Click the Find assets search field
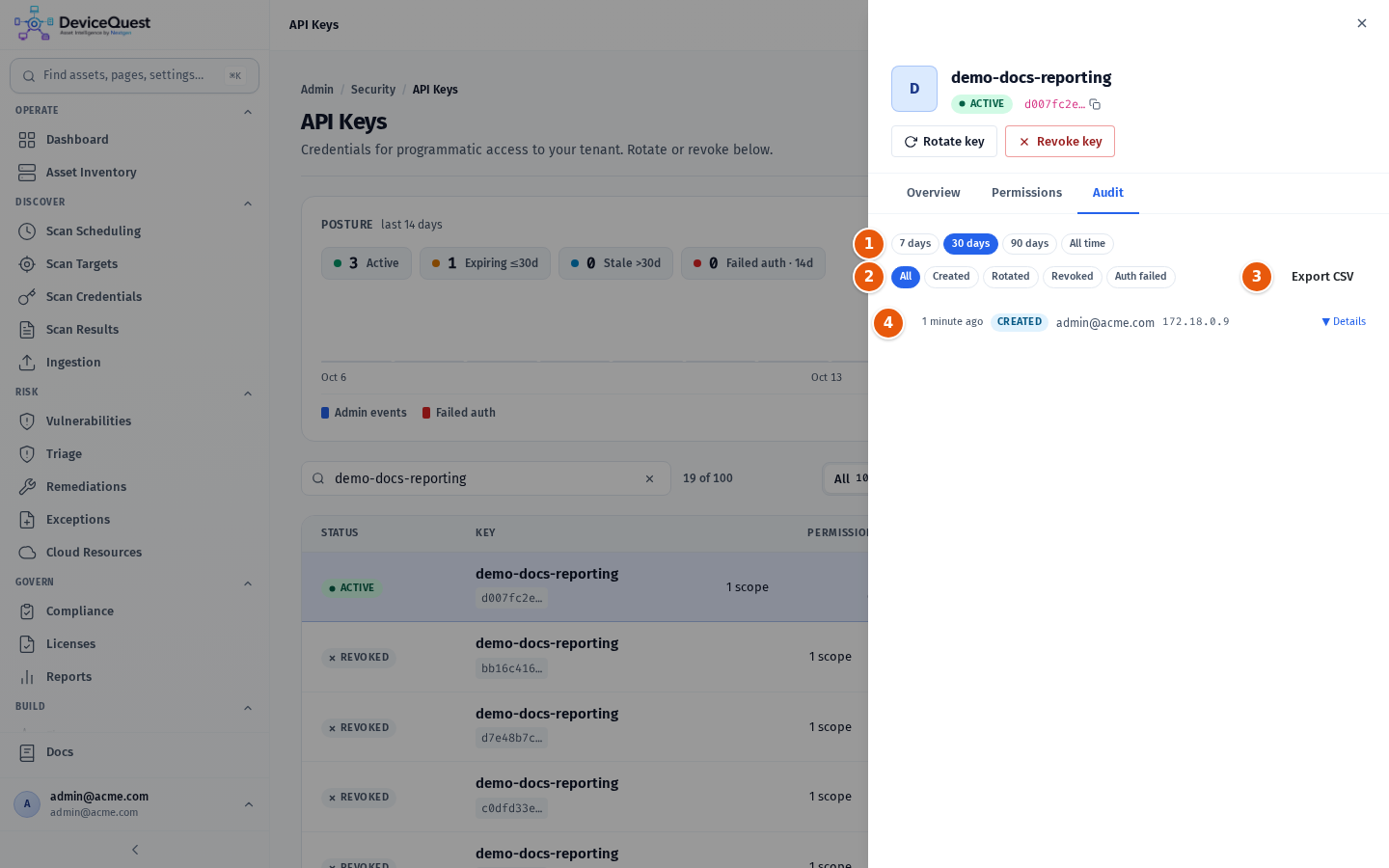 [134, 75]
